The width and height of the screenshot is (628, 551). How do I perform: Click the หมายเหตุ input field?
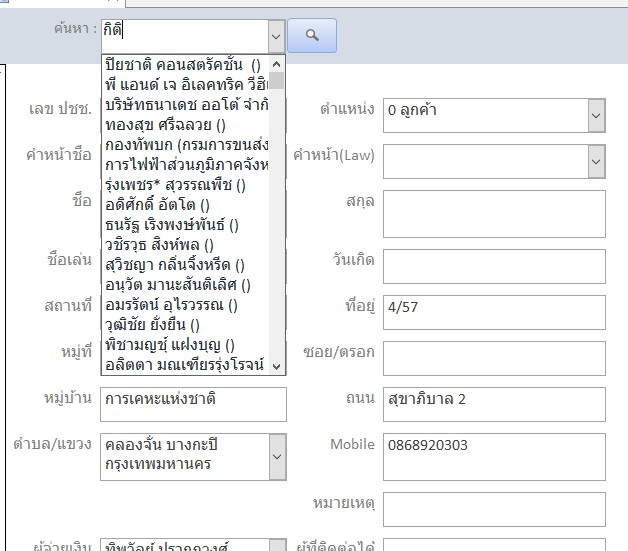[x=494, y=509]
